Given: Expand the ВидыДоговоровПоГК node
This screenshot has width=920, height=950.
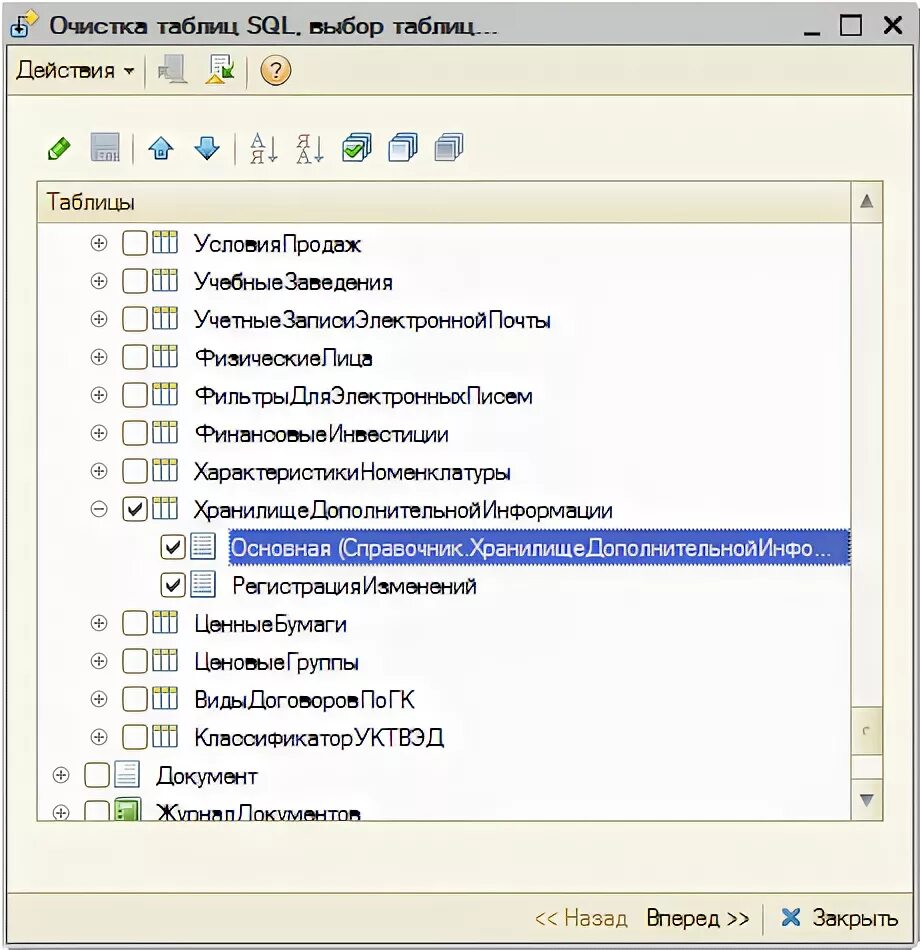Looking at the screenshot, I should [x=99, y=699].
